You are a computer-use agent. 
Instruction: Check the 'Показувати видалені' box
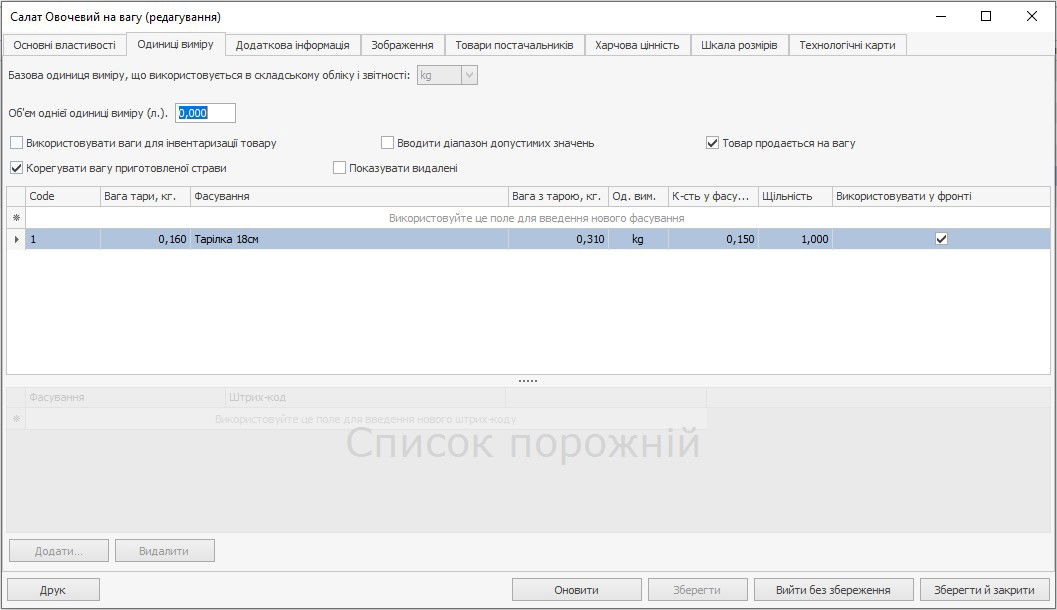click(340, 168)
